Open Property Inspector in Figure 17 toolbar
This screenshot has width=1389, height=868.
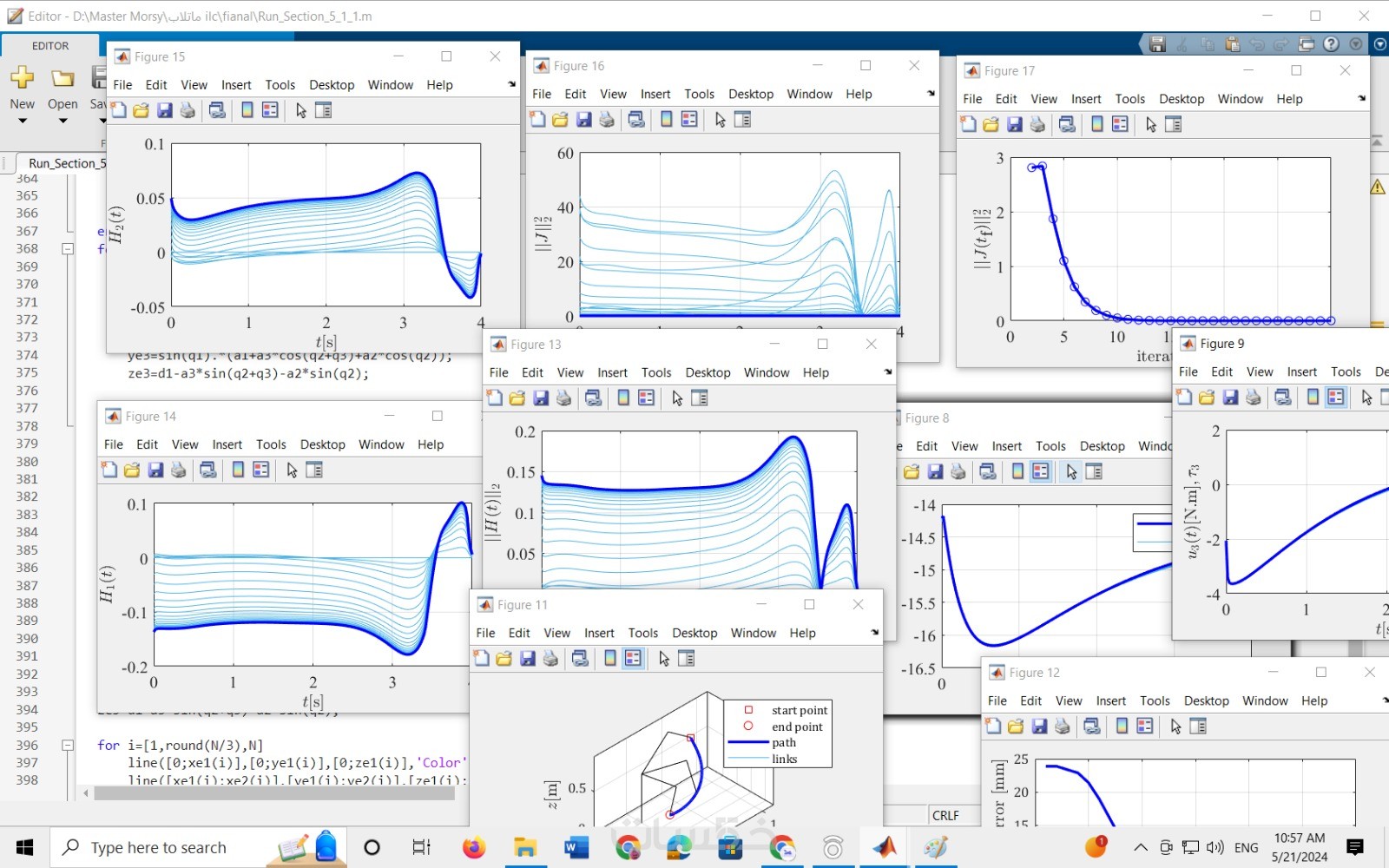1174,124
